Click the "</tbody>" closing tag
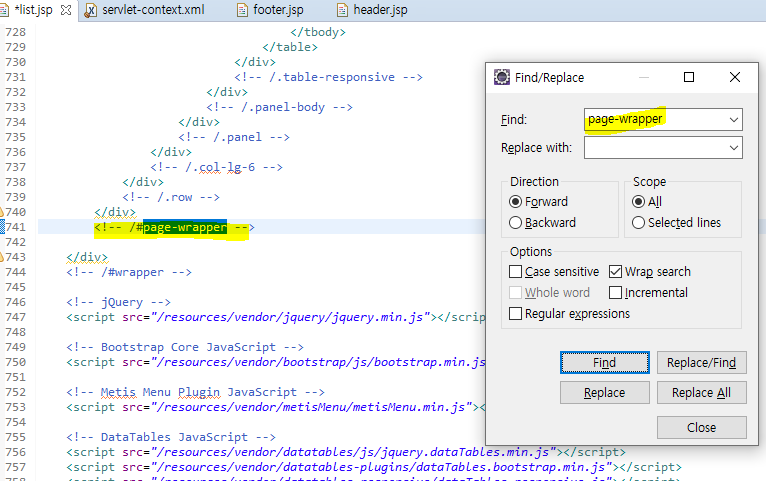 coord(318,32)
